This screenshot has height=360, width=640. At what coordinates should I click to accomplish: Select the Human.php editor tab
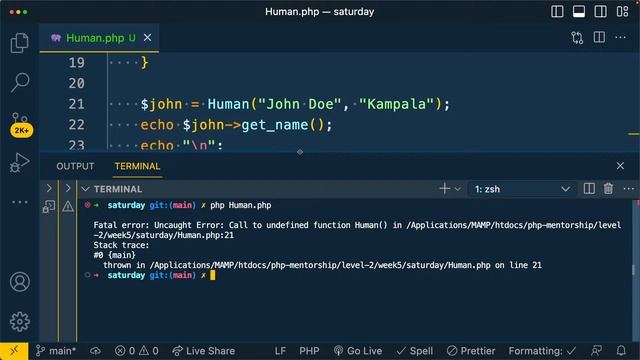tap(99, 38)
